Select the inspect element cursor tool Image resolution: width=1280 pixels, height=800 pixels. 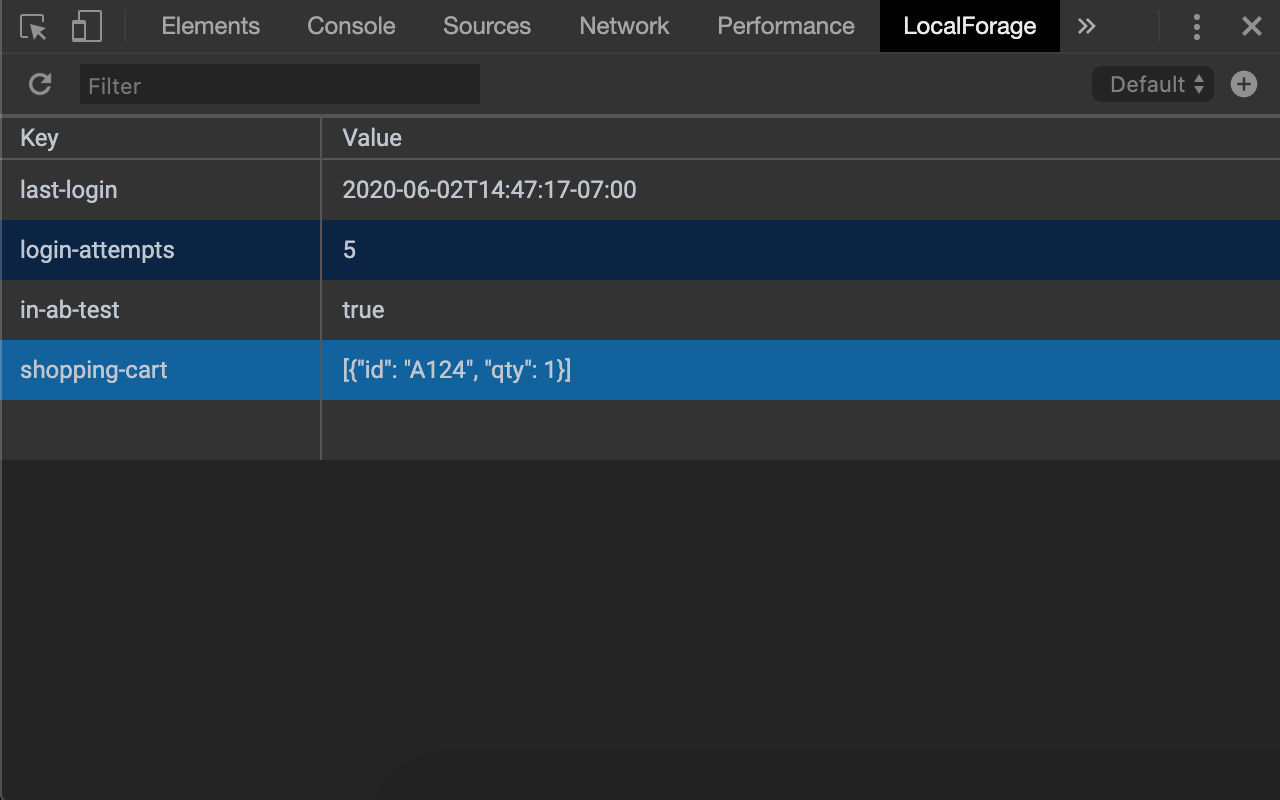point(33,26)
